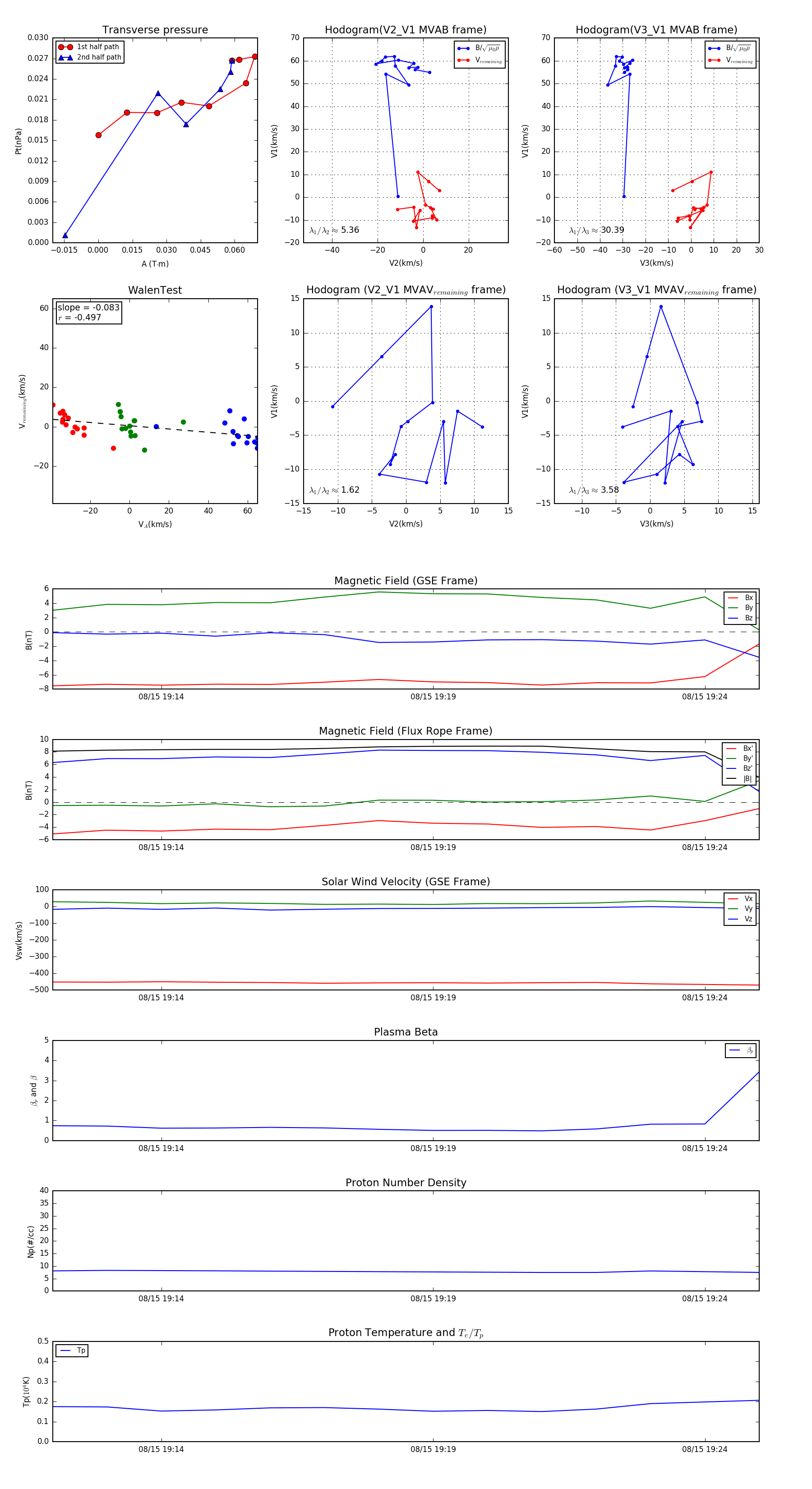Click the Bx' legend entry
812x1489 pixels.
click(739, 749)
